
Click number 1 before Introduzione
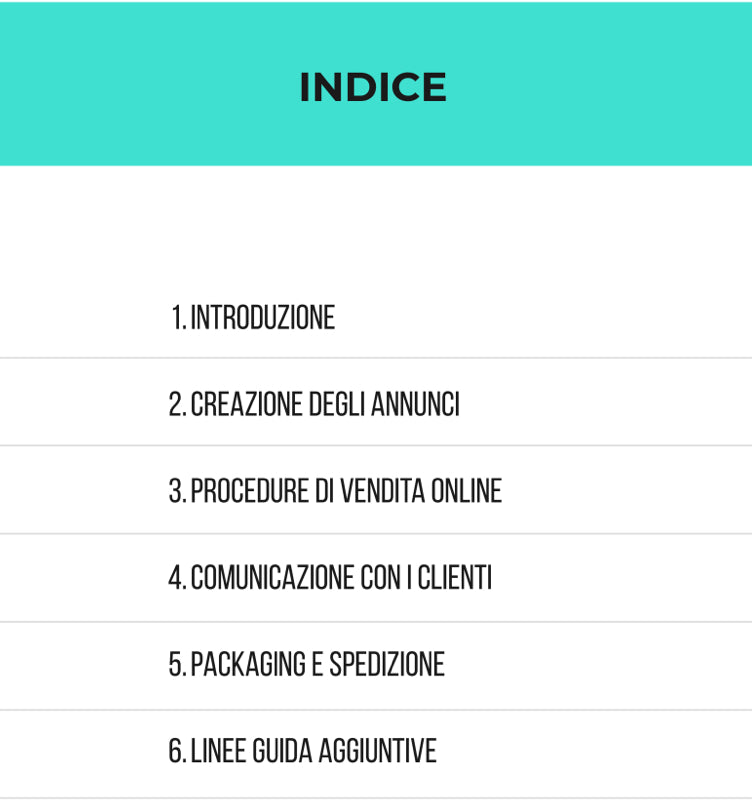[177, 318]
